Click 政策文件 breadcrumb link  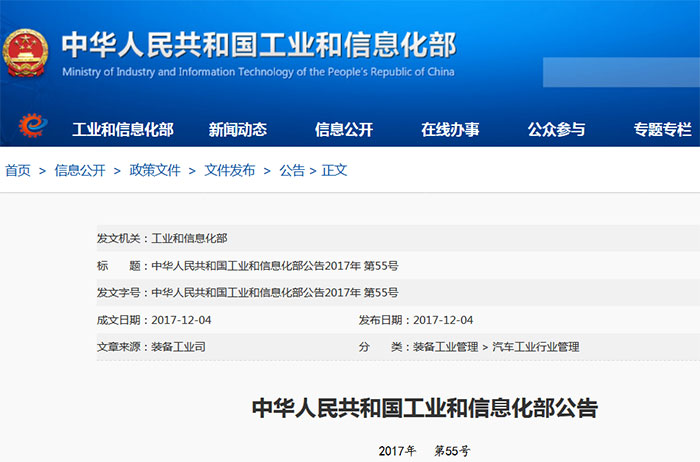pyautogui.click(x=155, y=170)
